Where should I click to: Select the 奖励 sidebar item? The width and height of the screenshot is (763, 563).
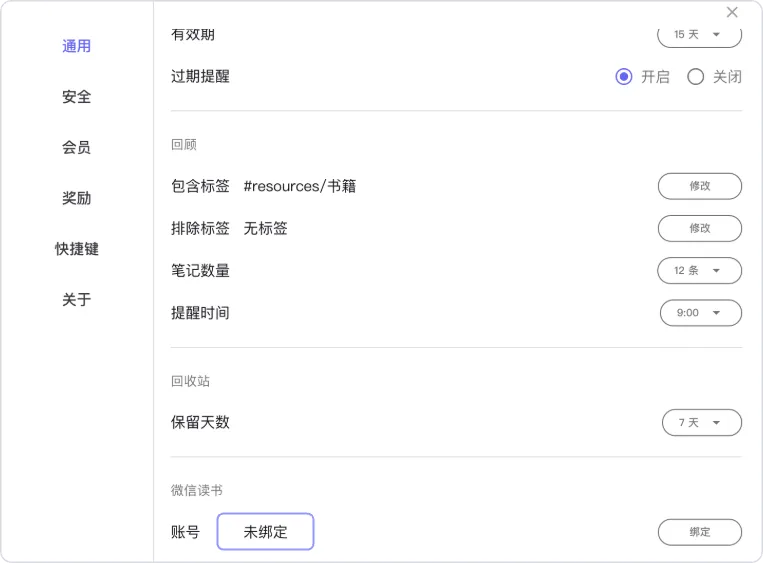(x=76, y=198)
